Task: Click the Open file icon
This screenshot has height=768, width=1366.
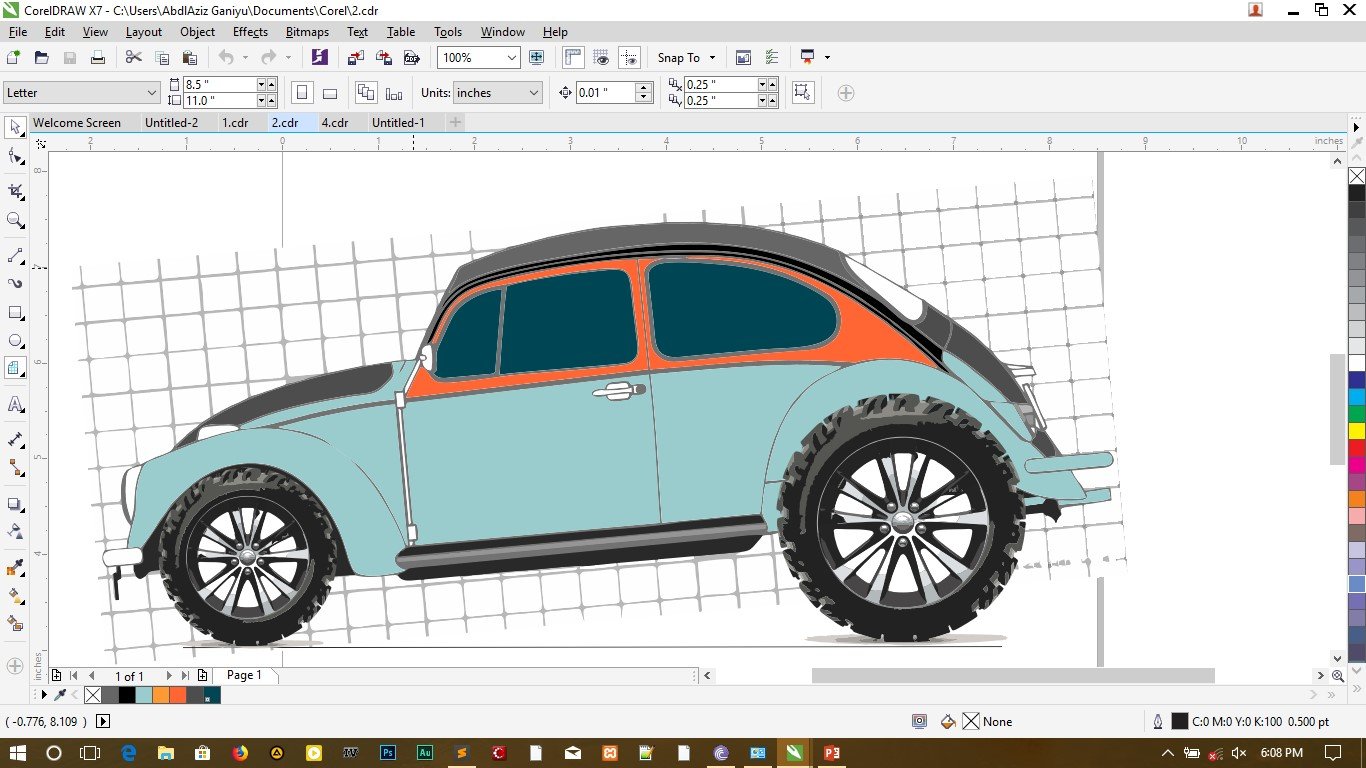Action: coord(42,58)
